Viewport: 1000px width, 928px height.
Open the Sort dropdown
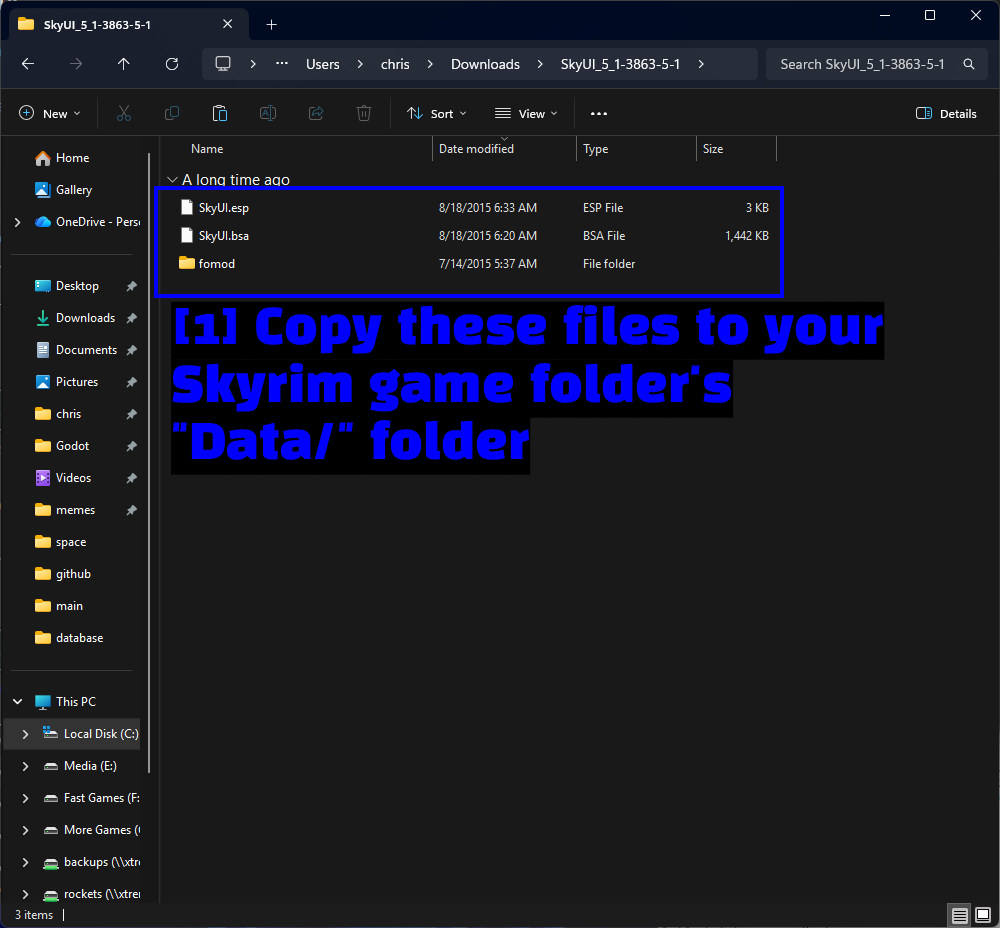coord(437,114)
